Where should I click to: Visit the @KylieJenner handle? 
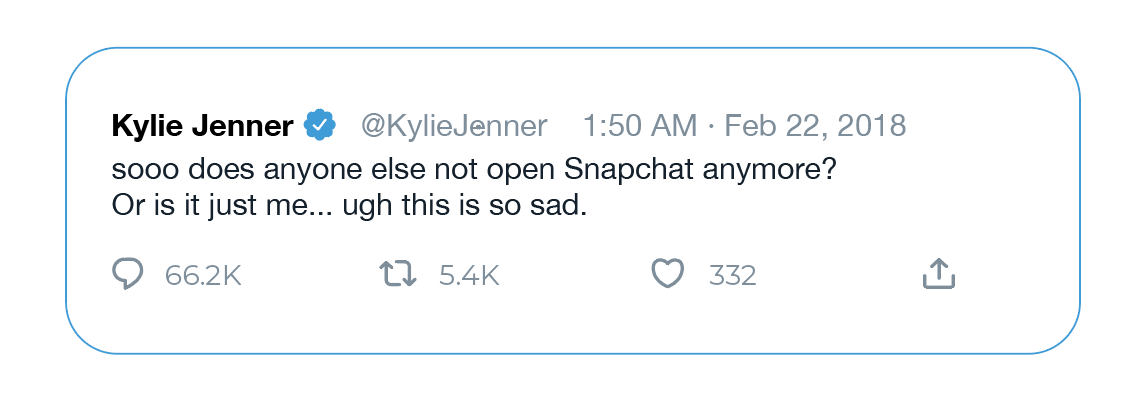pos(454,126)
